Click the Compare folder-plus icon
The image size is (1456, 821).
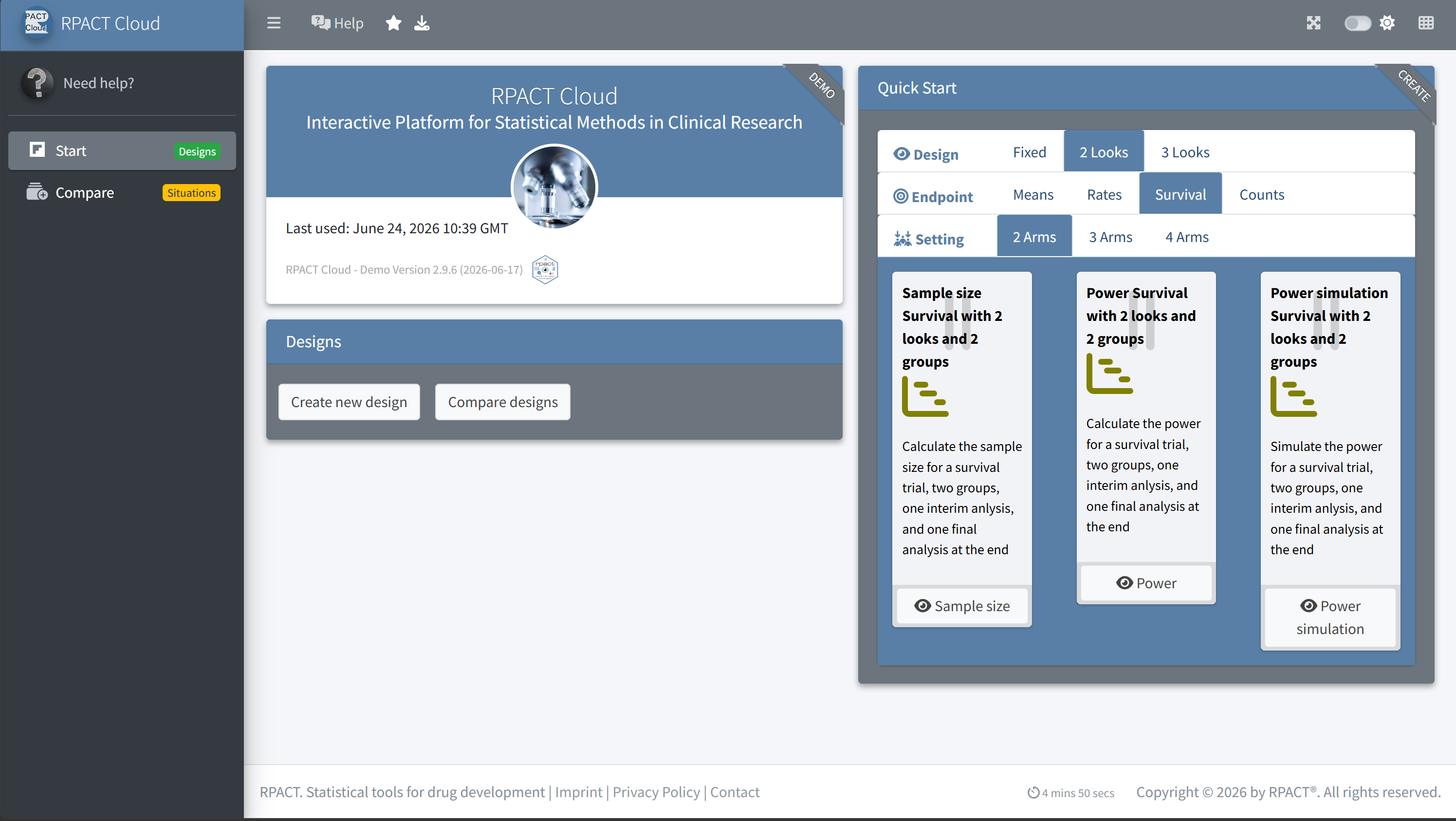(x=37, y=192)
